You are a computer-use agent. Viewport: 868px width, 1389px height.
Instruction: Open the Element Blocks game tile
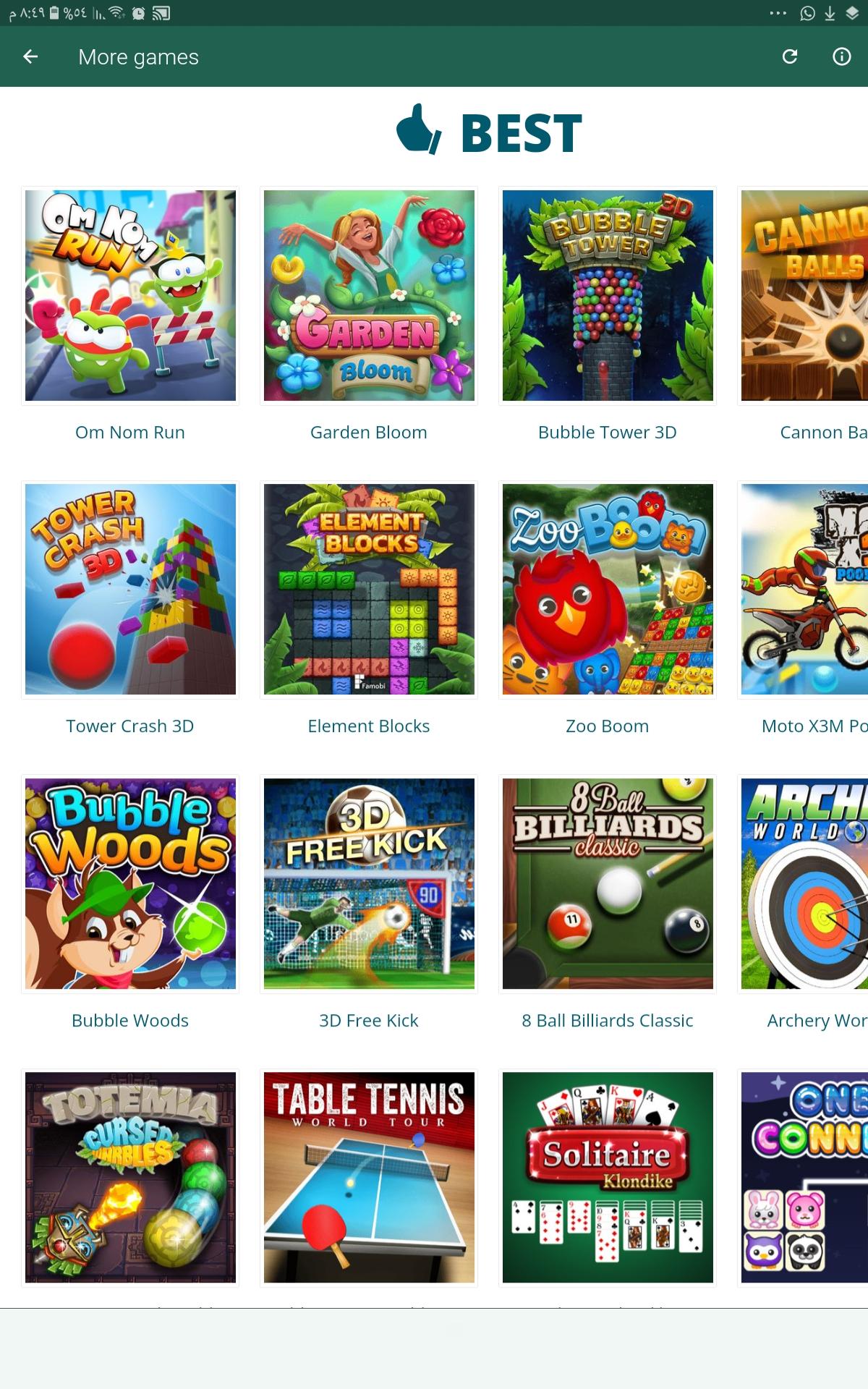pyautogui.click(x=369, y=590)
